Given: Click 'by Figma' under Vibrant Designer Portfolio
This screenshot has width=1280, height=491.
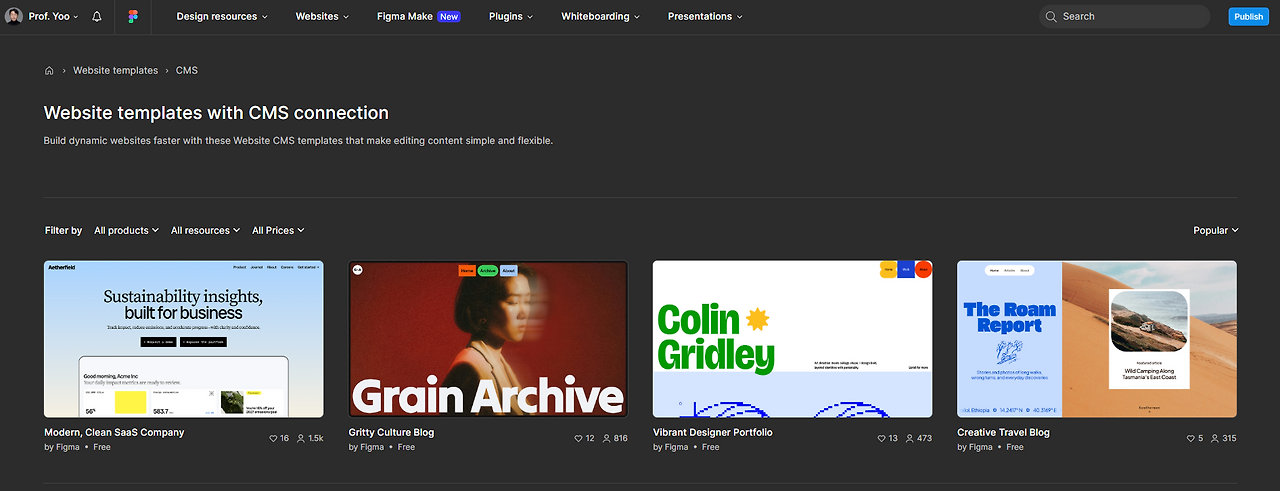Looking at the screenshot, I should click(x=673, y=448).
